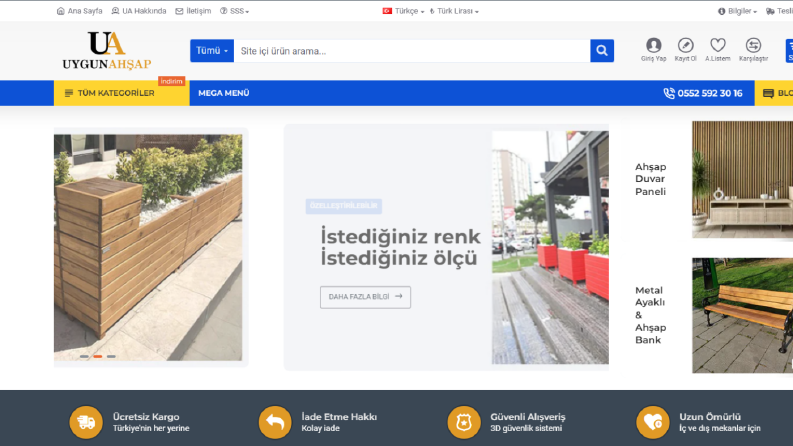
Task: Open Metal Ayaklı & Ahşap Bank link
Action: click(650, 315)
